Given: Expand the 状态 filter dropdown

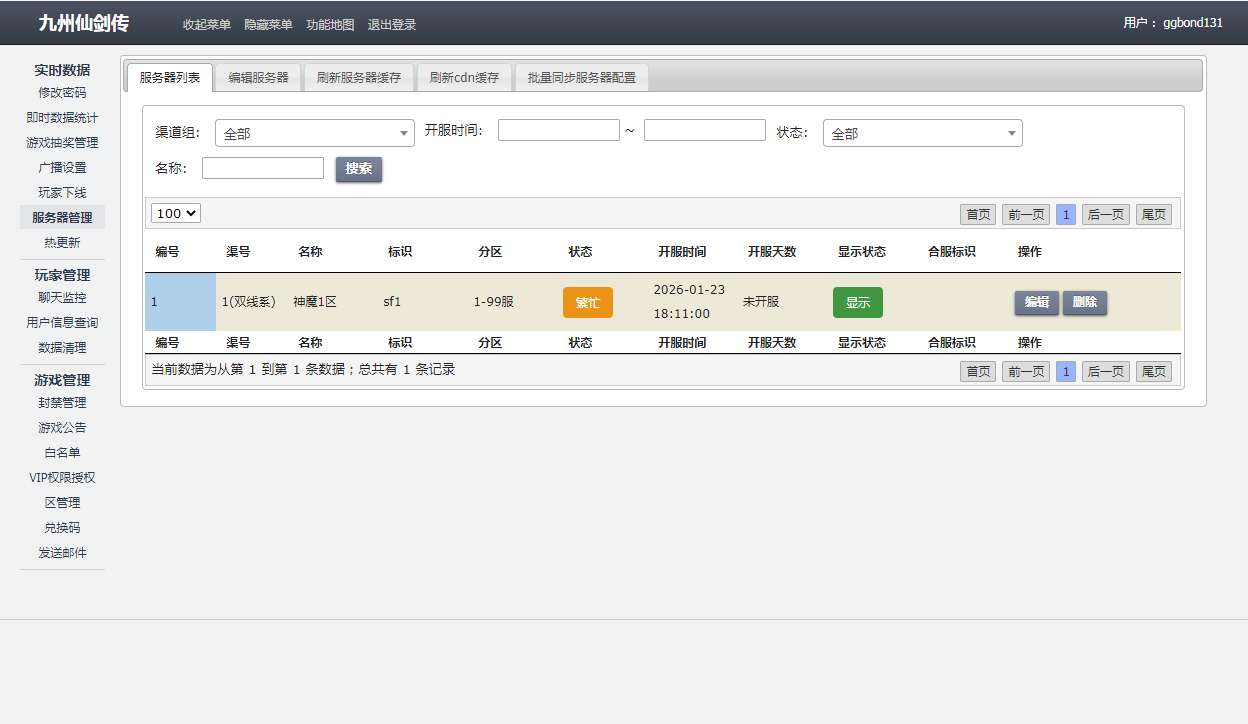Looking at the screenshot, I should 922,133.
